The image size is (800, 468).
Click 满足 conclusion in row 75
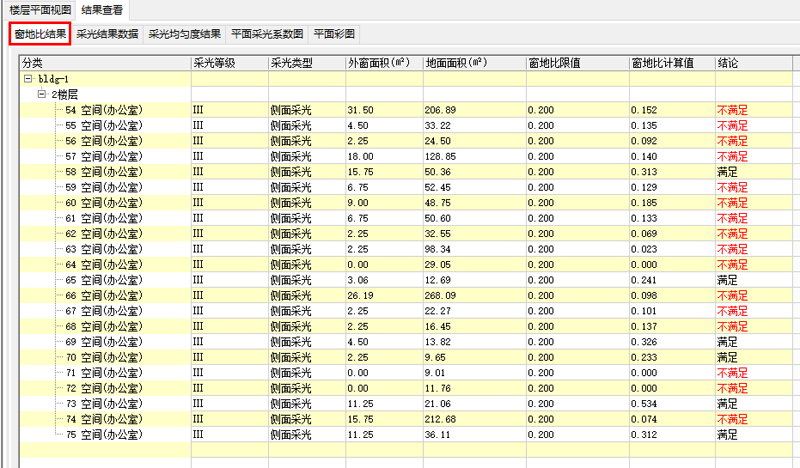tap(727, 435)
